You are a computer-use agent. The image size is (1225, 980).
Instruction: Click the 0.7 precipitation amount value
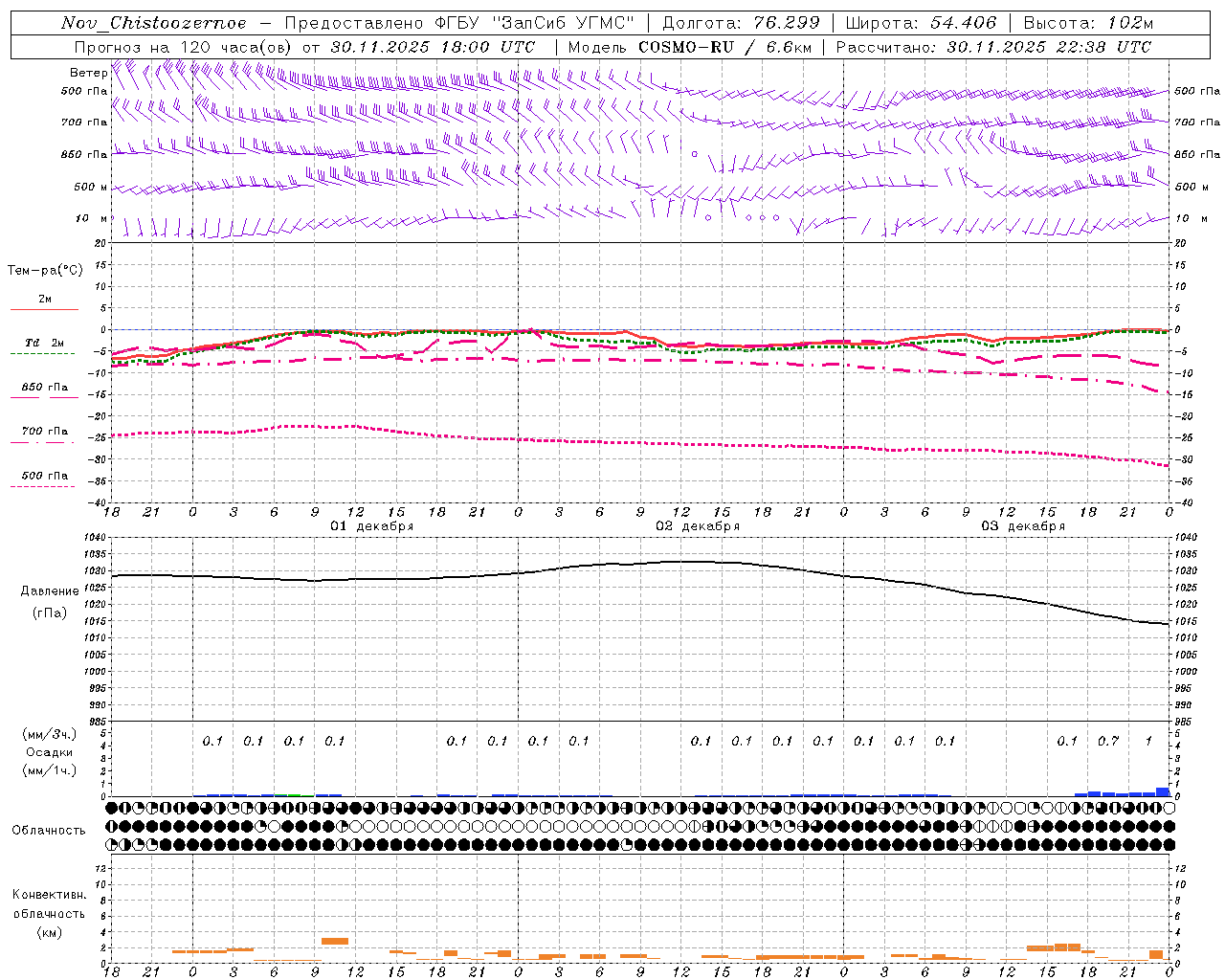coord(1107,741)
